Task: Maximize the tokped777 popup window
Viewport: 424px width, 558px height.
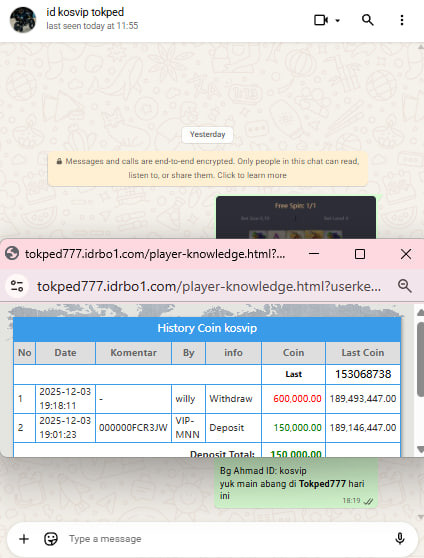Action: [x=360, y=254]
